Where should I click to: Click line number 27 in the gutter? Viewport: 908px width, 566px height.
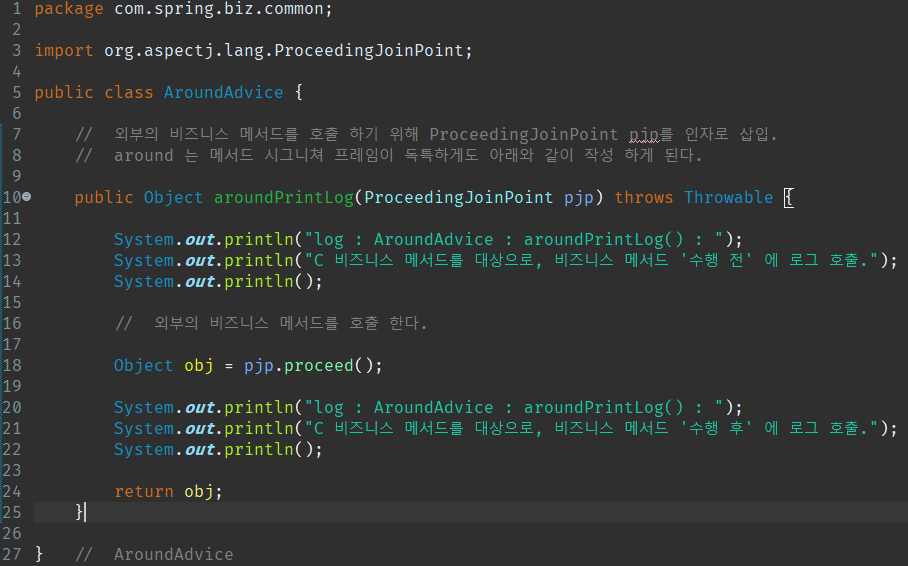tap(12, 554)
